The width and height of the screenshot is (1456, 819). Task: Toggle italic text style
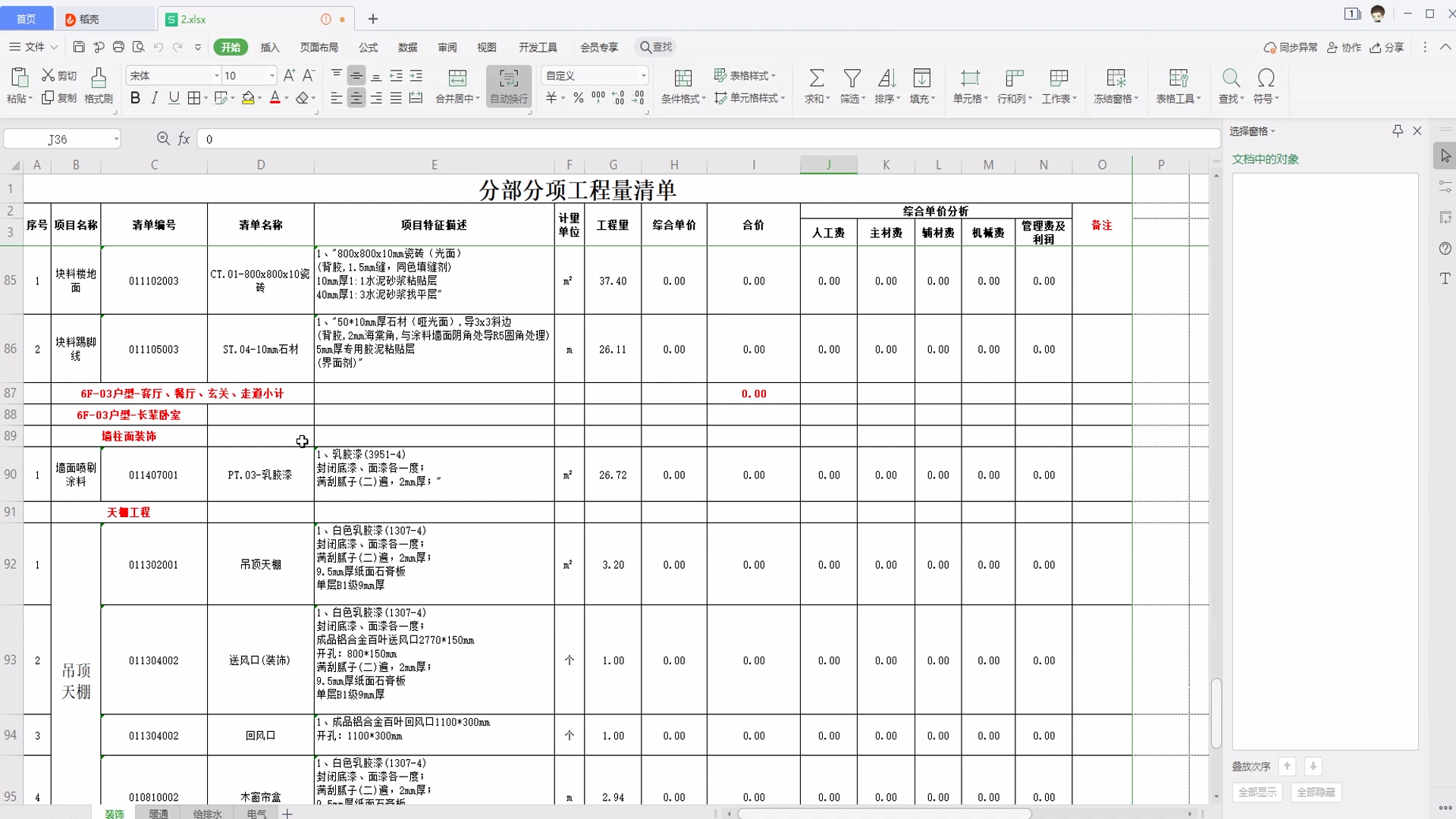(x=155, y=98)
